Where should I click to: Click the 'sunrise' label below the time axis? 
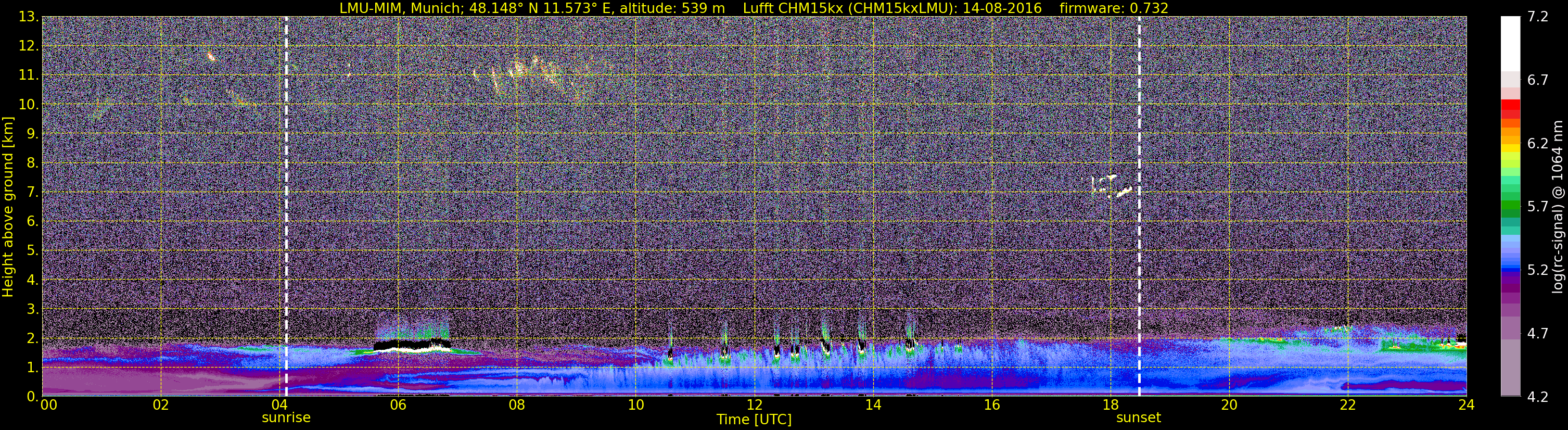[286, 418]
